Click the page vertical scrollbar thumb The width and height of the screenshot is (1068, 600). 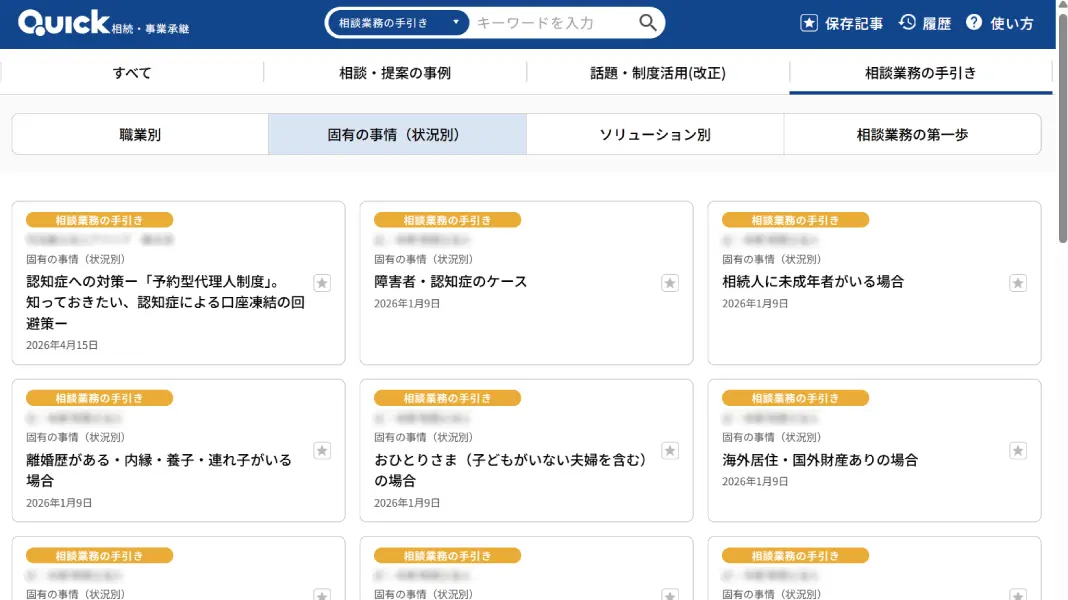[1063, 126]
